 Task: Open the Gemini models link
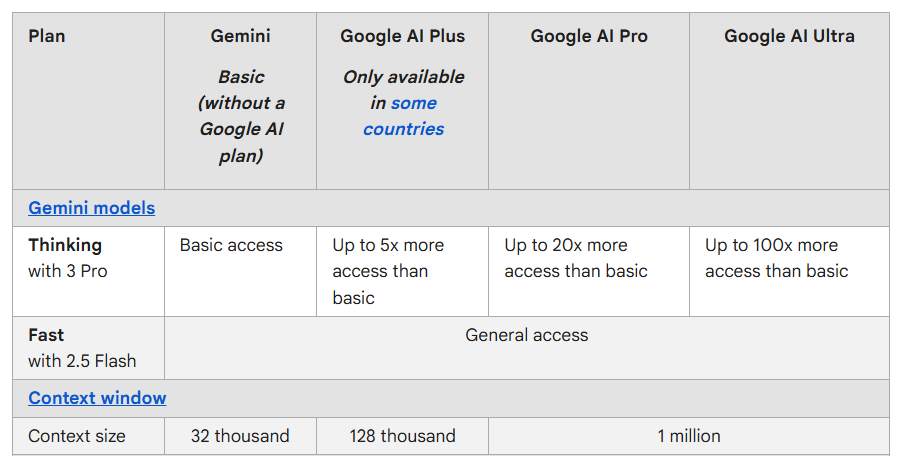(x=91, y=208)
